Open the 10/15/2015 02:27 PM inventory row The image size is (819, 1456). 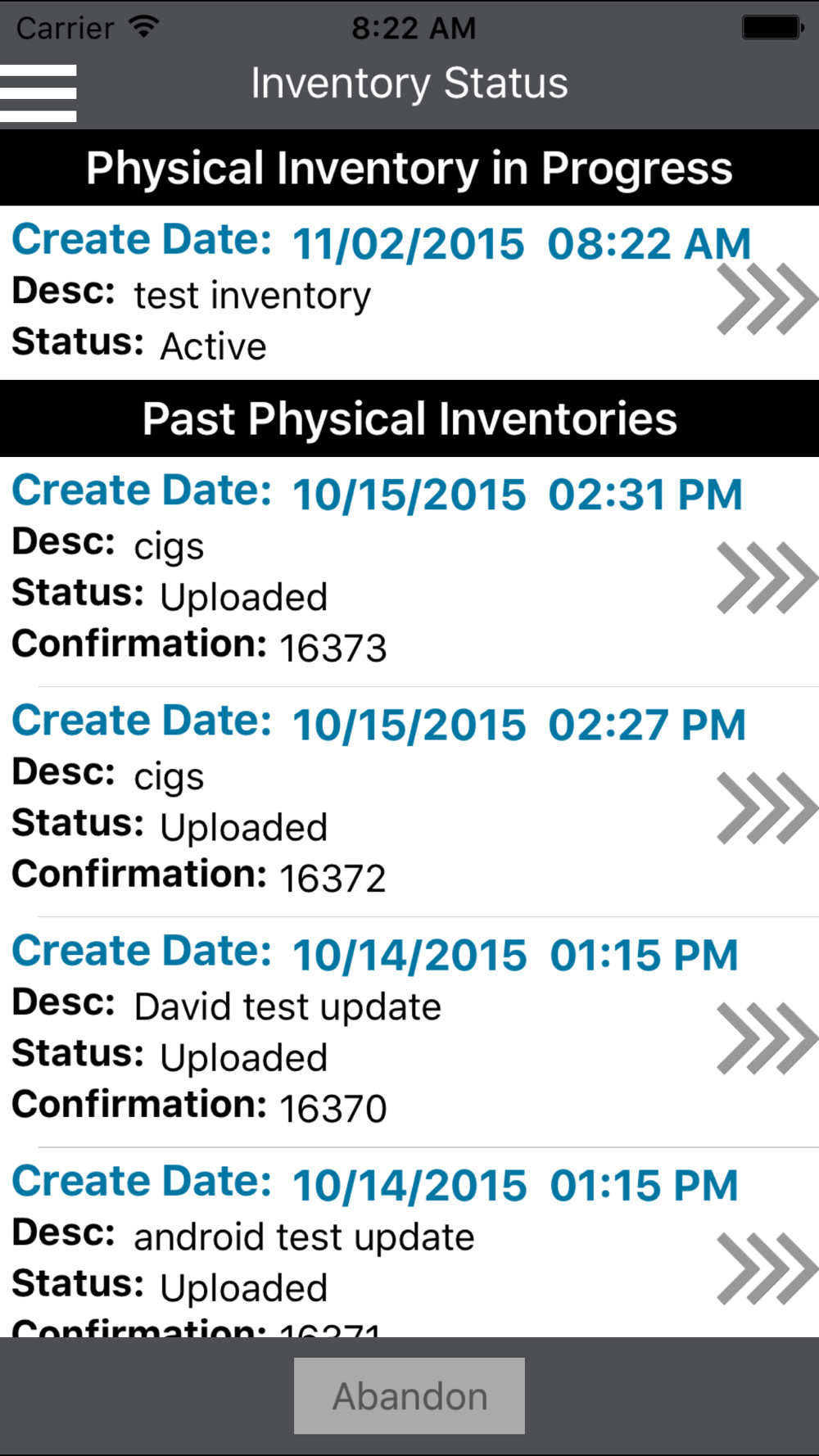[x=409, y=802]
